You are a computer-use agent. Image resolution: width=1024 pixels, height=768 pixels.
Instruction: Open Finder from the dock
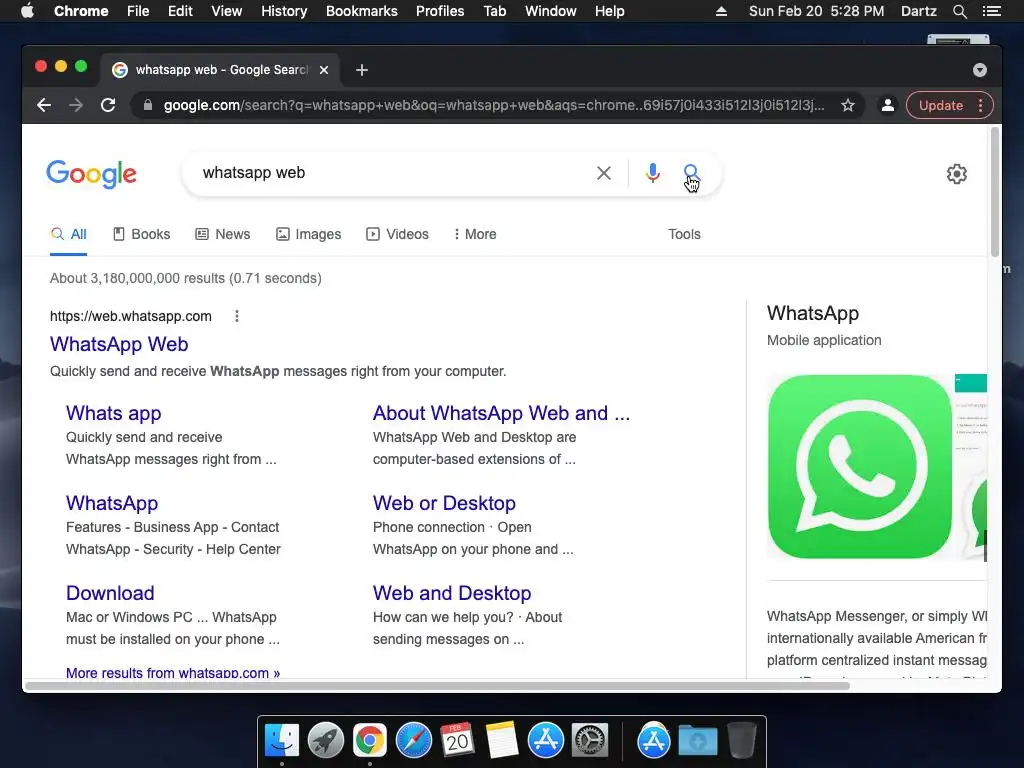[281, 741]
